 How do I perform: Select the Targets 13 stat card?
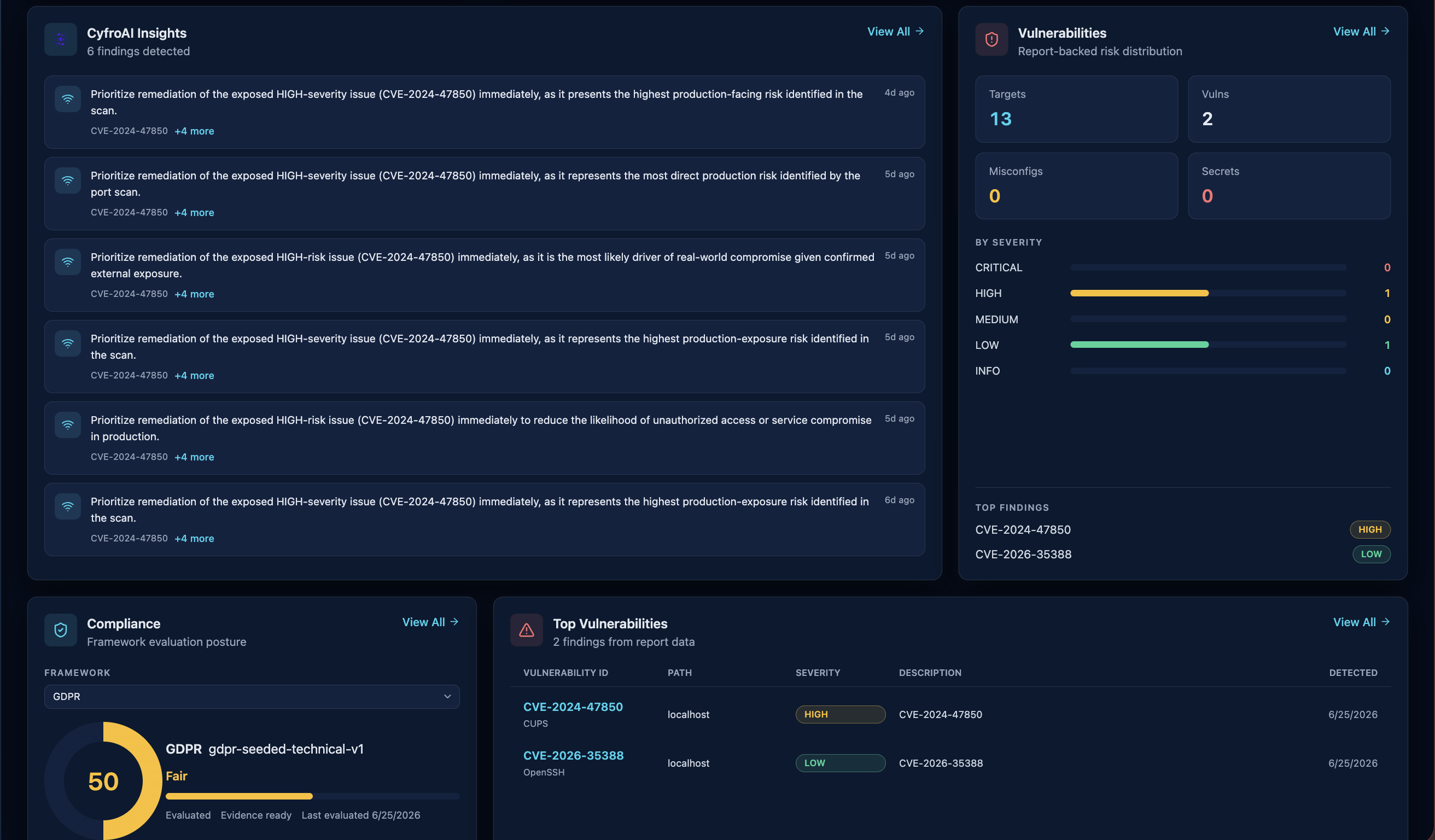[x=1076, y=109]
